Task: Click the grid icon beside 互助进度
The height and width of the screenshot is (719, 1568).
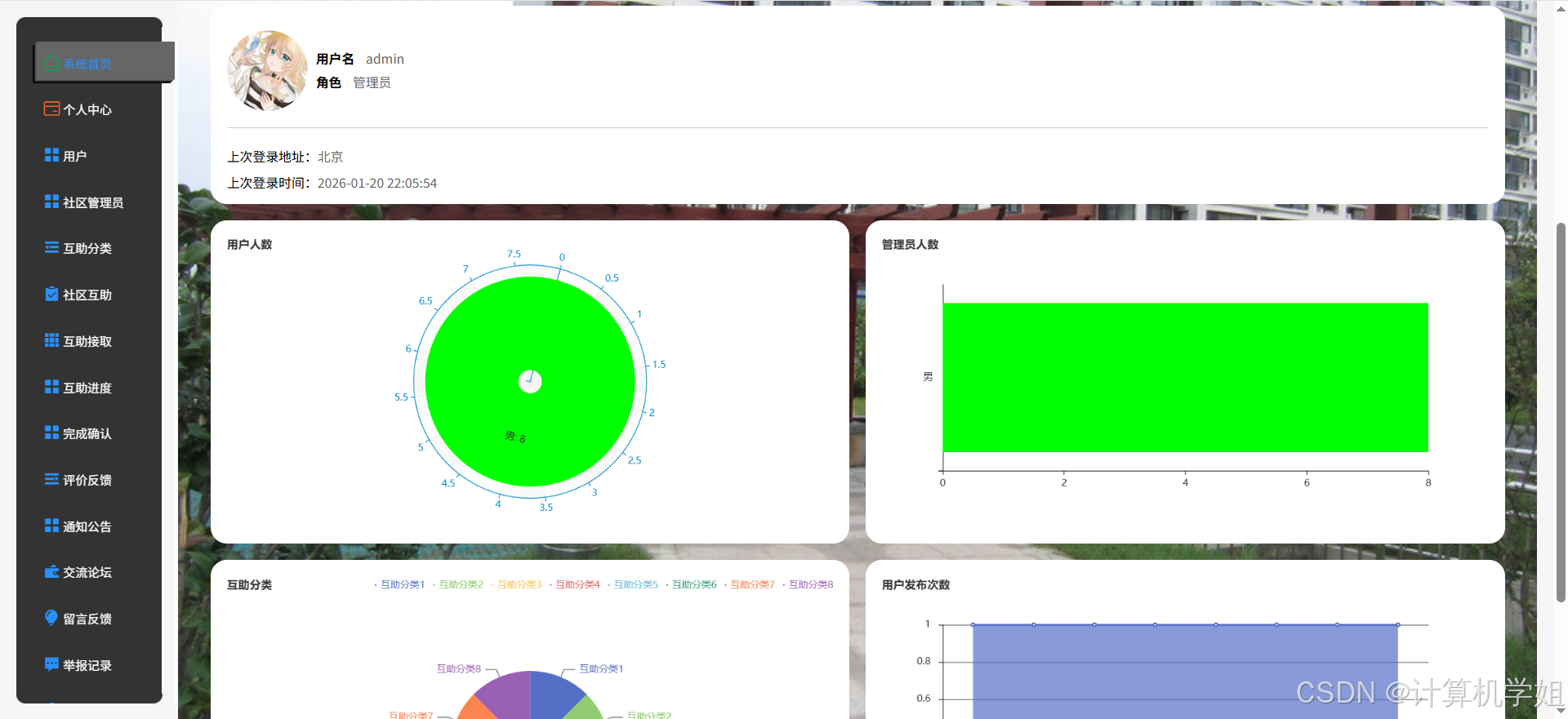Action: point(51,387)
